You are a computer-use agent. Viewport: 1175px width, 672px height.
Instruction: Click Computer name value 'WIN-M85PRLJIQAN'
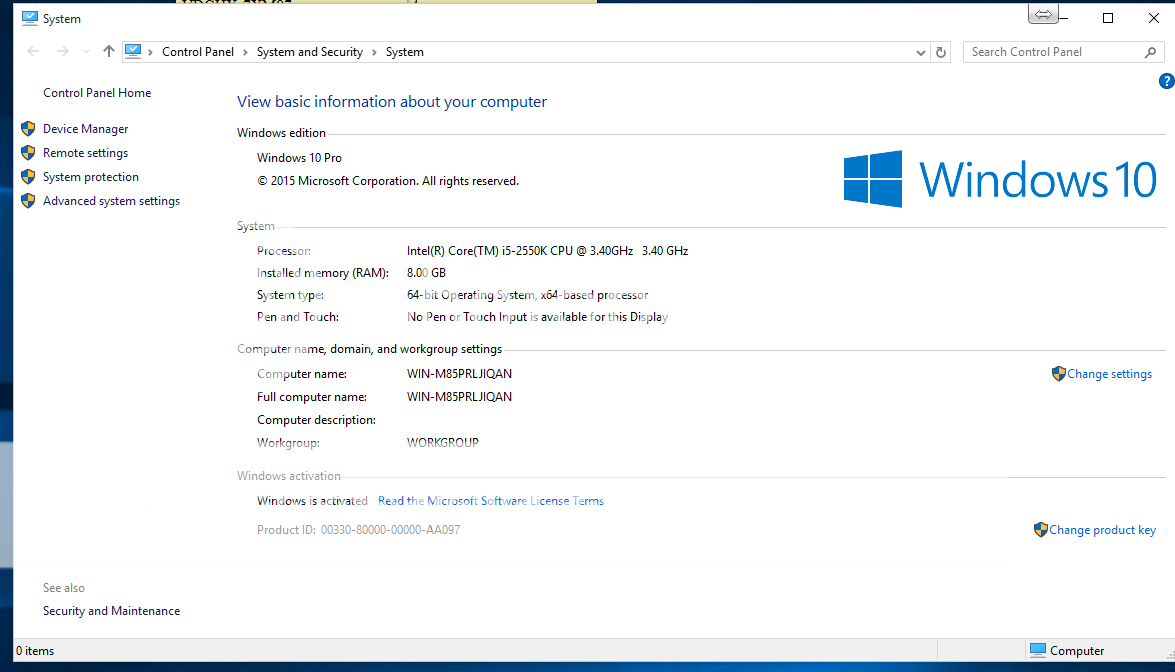tap(459, 374)
